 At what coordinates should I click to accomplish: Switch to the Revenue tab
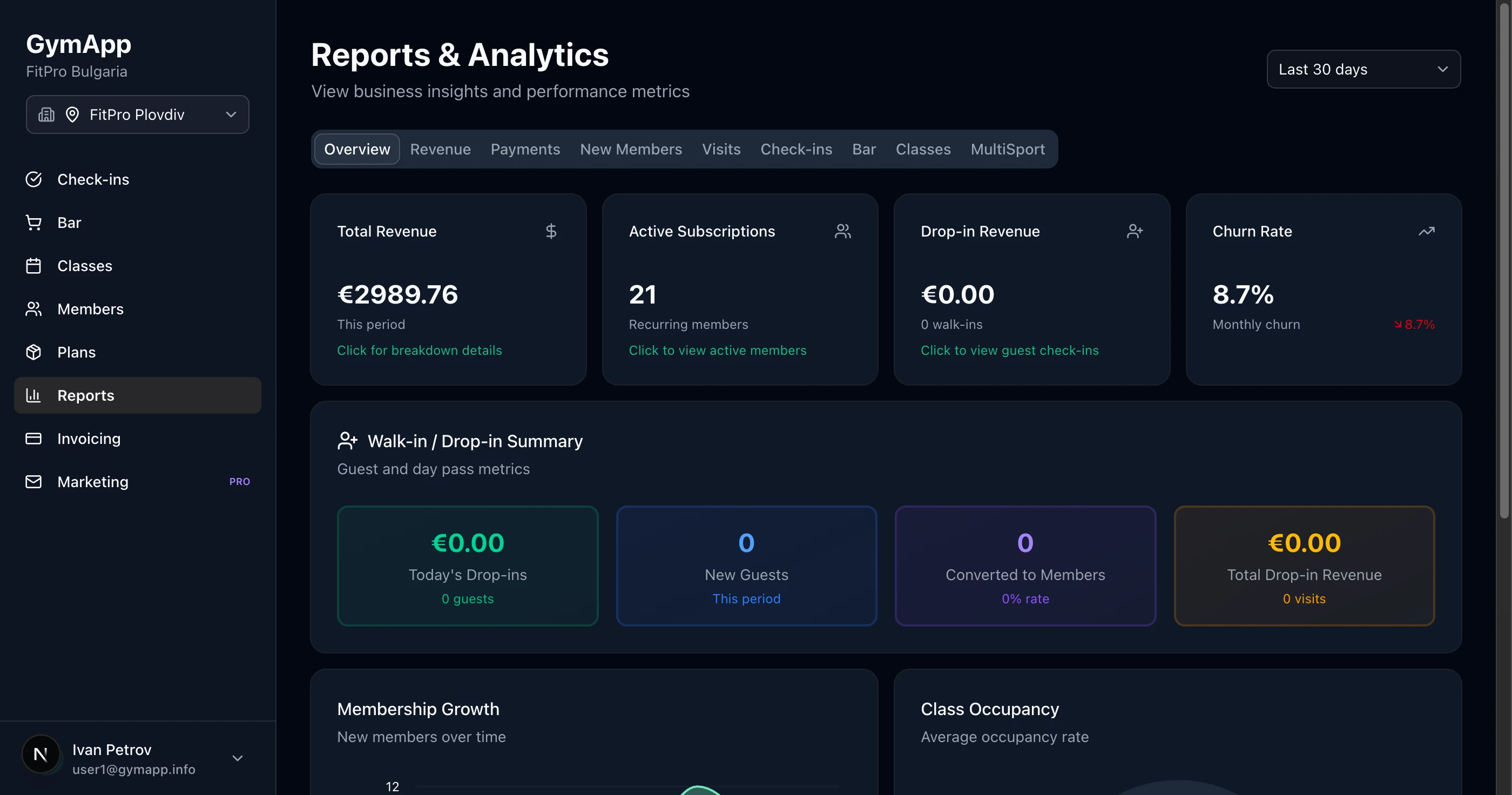coord(440,149)
